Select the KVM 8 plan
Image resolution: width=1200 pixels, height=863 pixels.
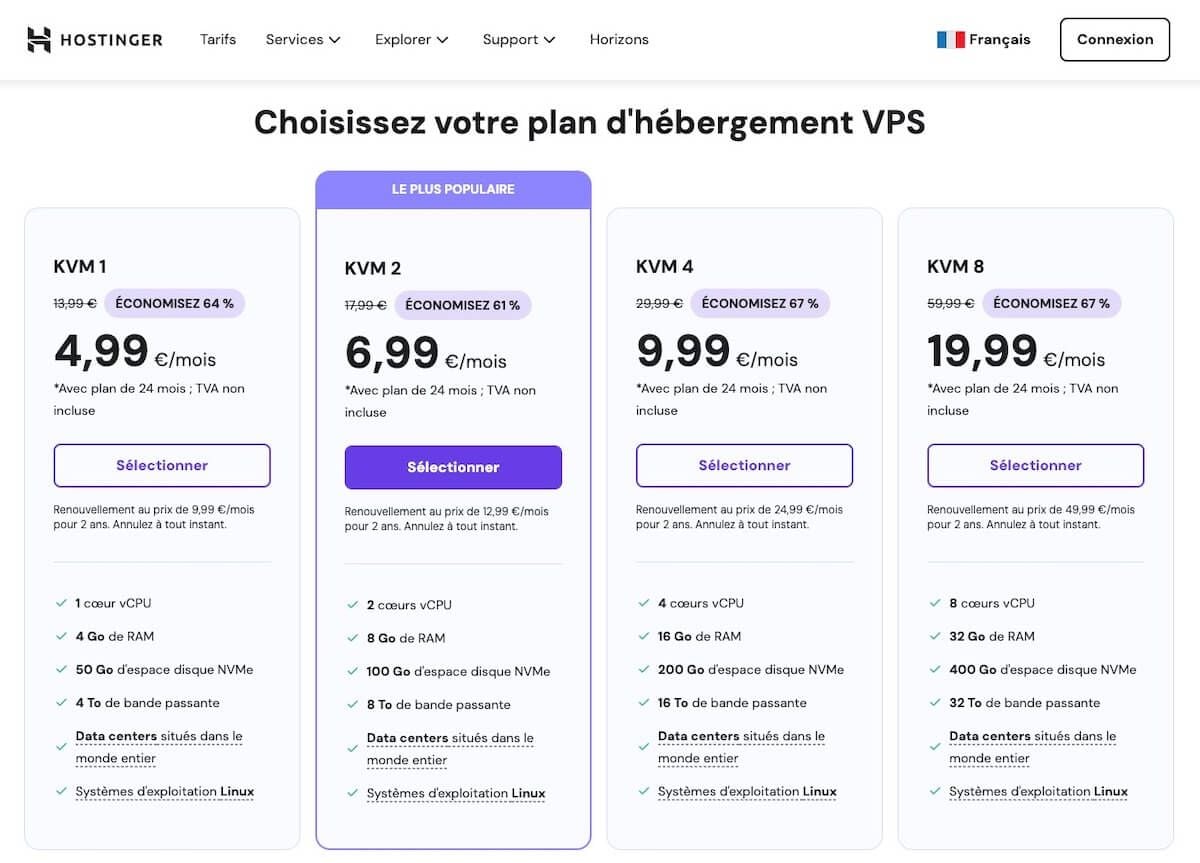tap(1035, 465)
